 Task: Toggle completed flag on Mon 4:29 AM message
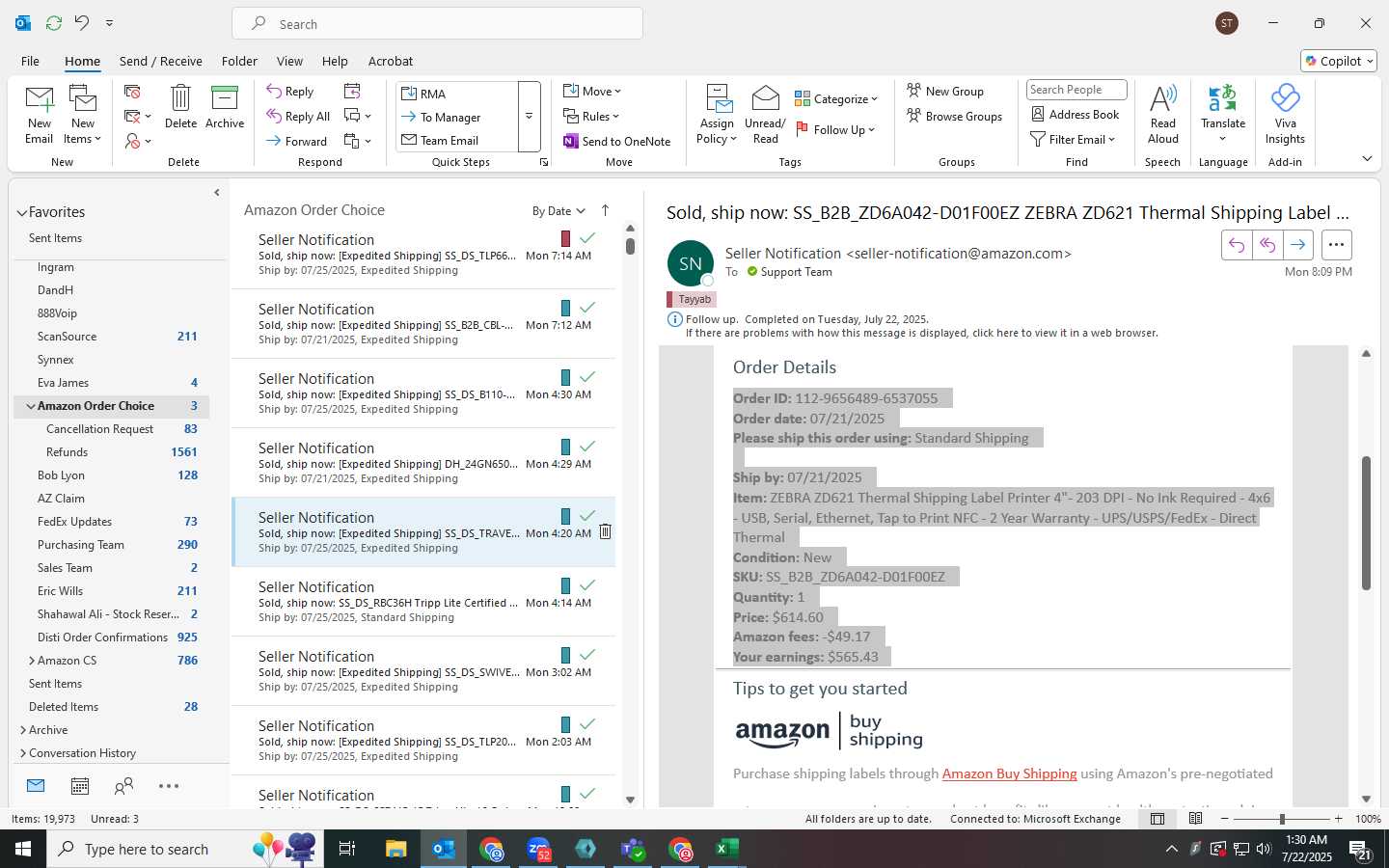(x=587, y=447)
